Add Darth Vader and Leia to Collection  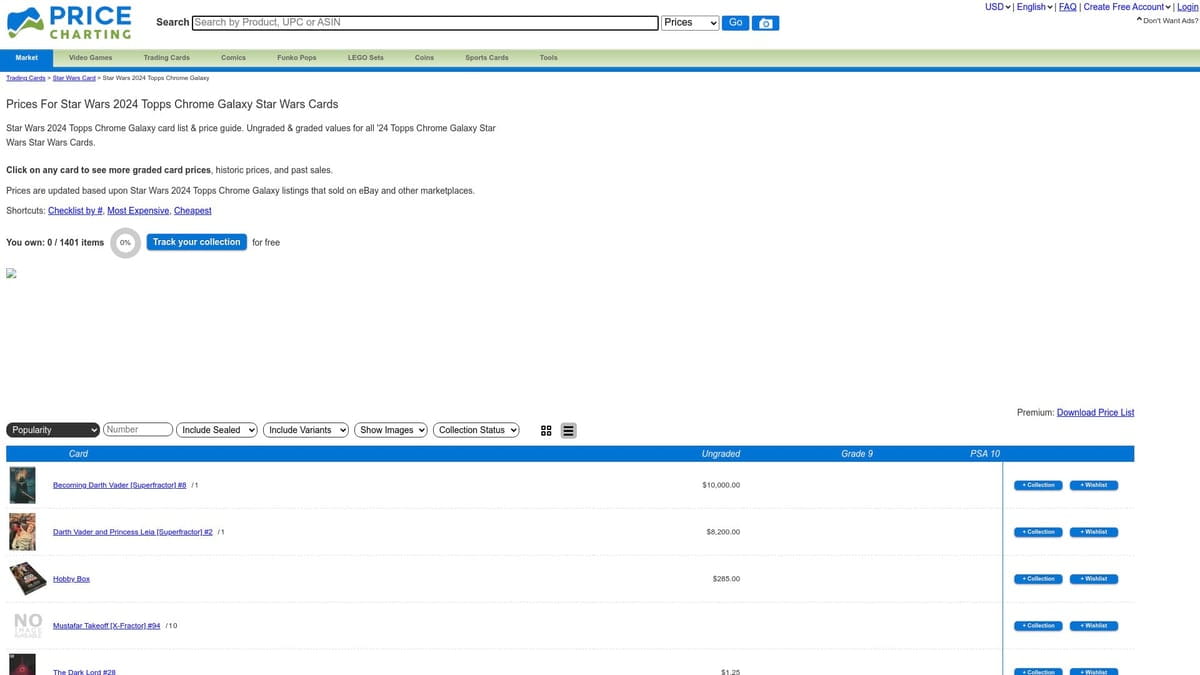tap(1037, 532)
